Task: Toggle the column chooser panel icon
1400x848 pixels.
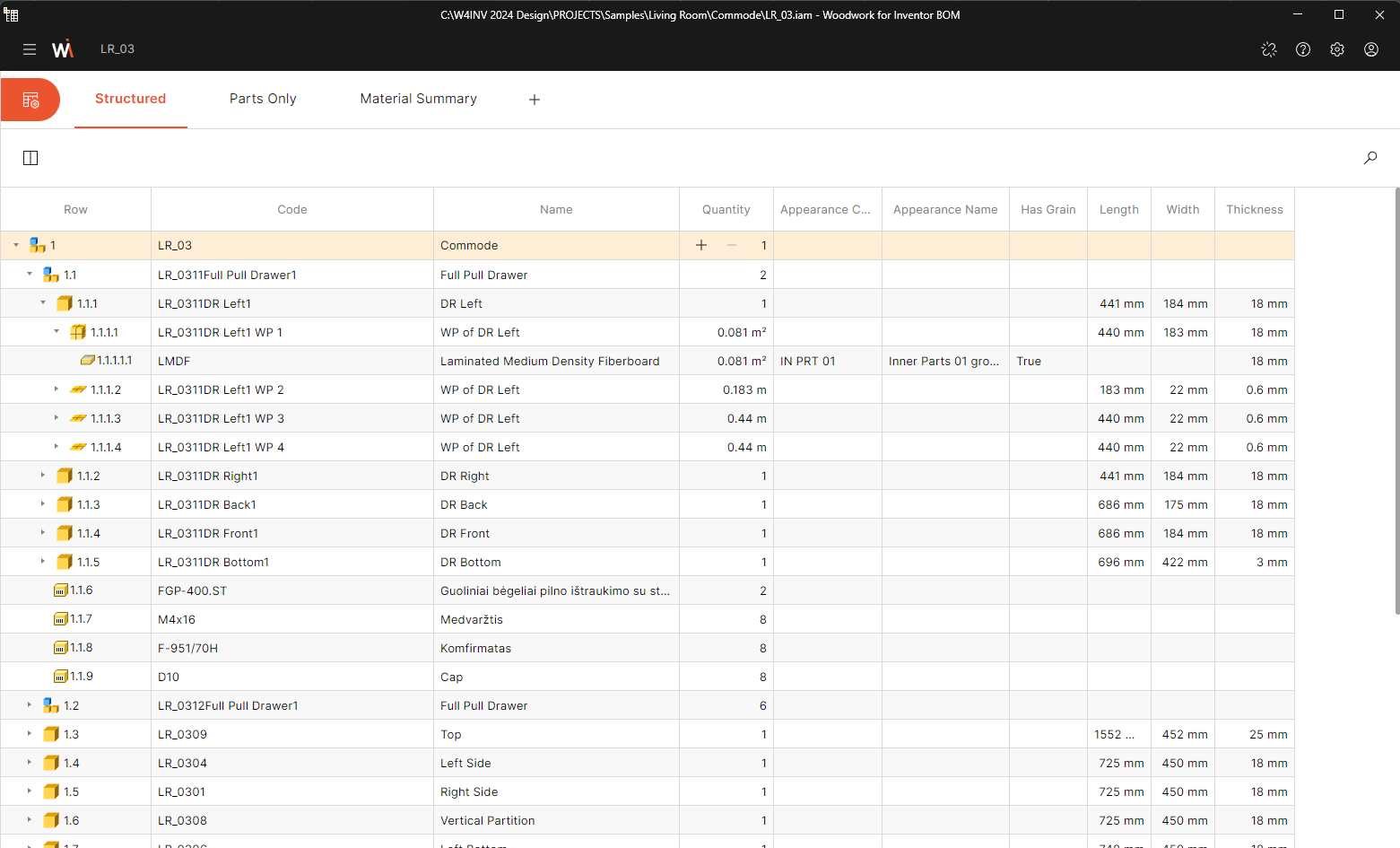Action: coord(30,158)
